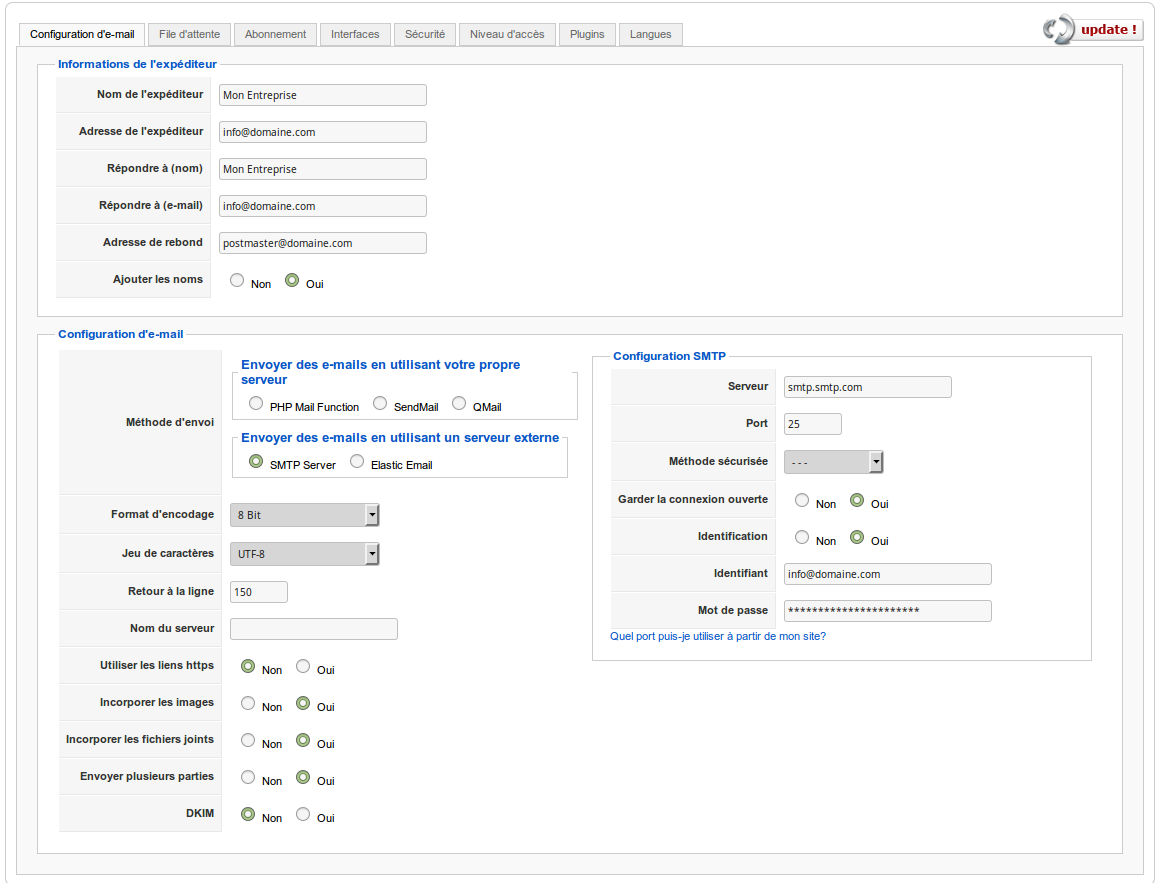Open the Format d'encodage dropdown
Image resolution: width=1160 pixels, height=883 pixels.
[x=305, y=515]
